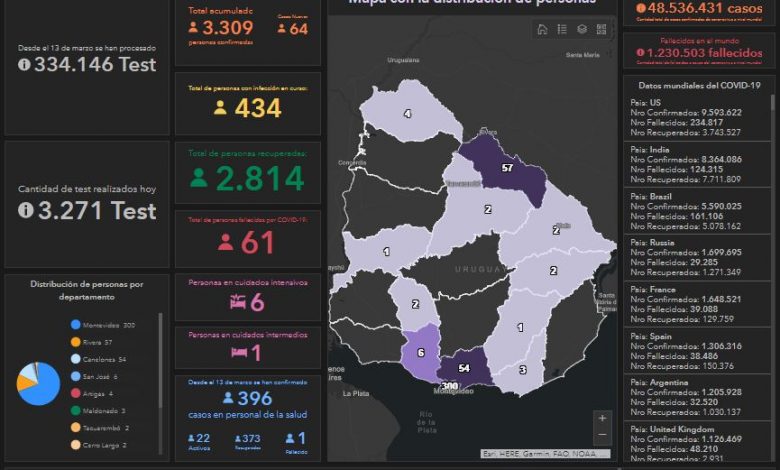
Task: Zoom in on the map
Action: point(601,418)
